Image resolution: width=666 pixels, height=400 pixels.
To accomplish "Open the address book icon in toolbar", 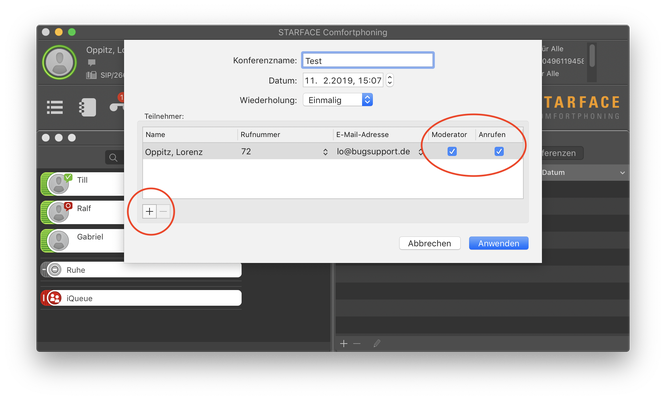I will coord(87,107).
